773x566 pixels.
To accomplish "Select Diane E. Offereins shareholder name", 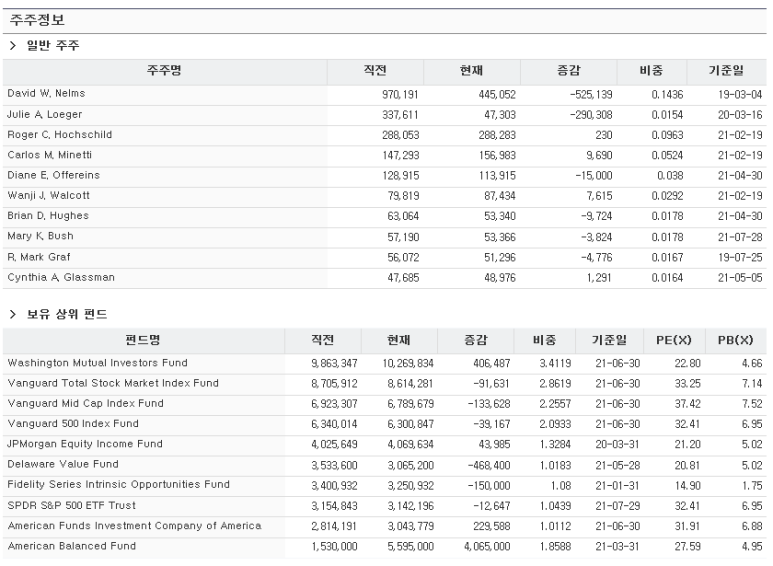I will click(54, 175).
